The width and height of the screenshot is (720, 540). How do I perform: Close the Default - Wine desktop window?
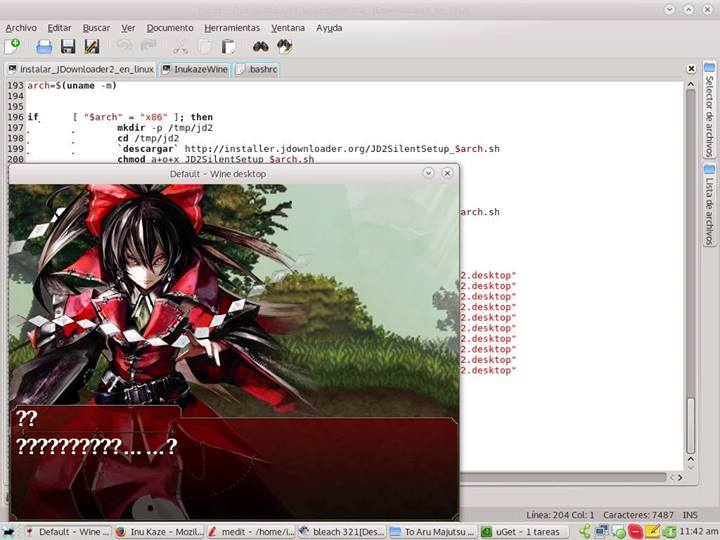[x=447, y=173]
